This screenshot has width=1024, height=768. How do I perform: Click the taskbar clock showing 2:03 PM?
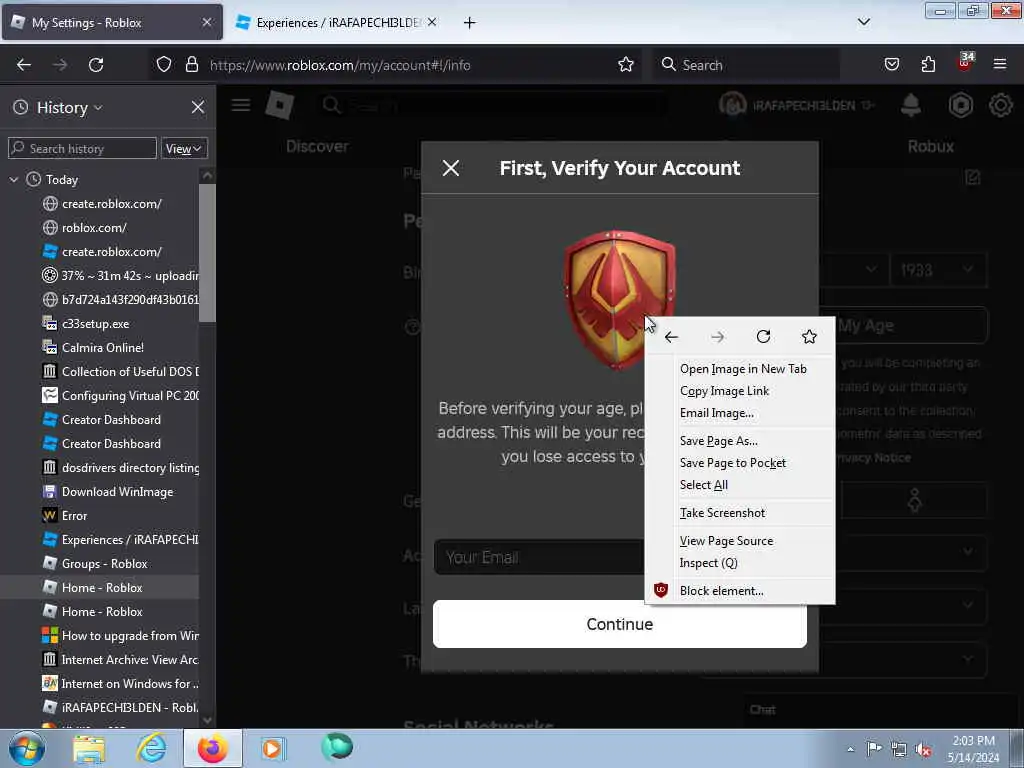coord(973,749)
